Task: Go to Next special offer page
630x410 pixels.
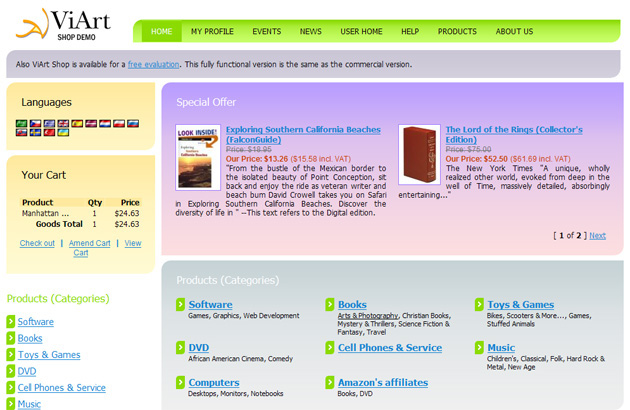Action: click(597, 236)
